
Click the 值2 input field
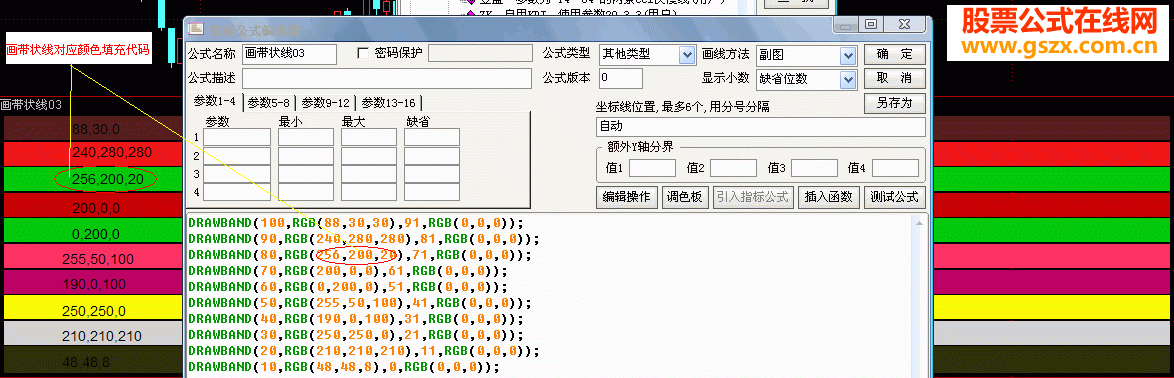pyautogui.click(x=733, y=168)
